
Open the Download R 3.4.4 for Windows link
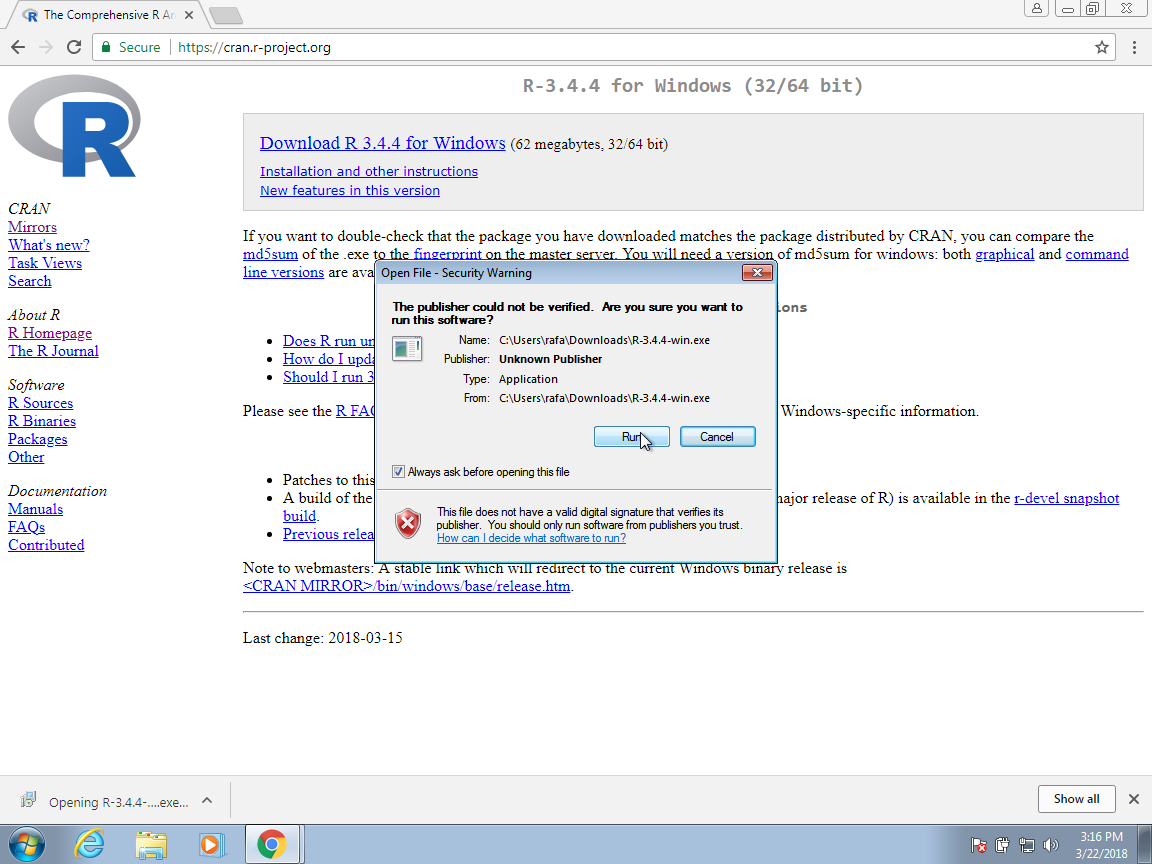(382, 143)
